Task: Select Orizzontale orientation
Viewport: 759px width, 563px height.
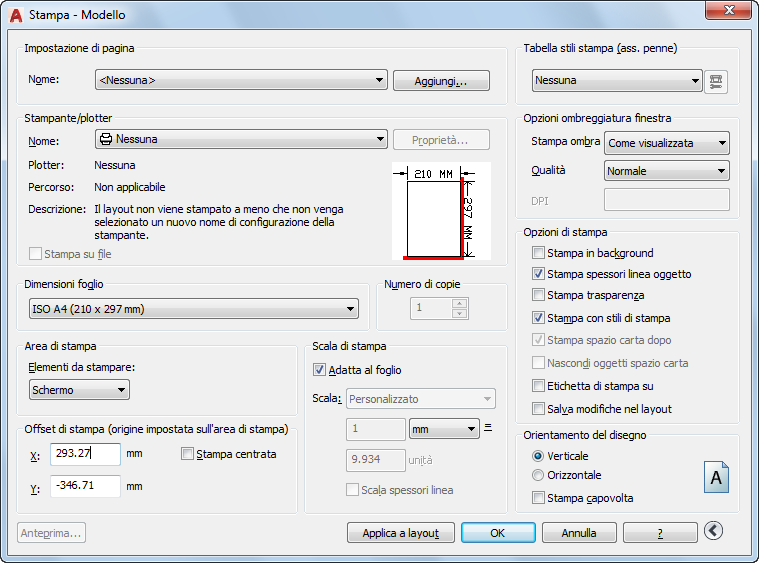Action: coord(538,475)
